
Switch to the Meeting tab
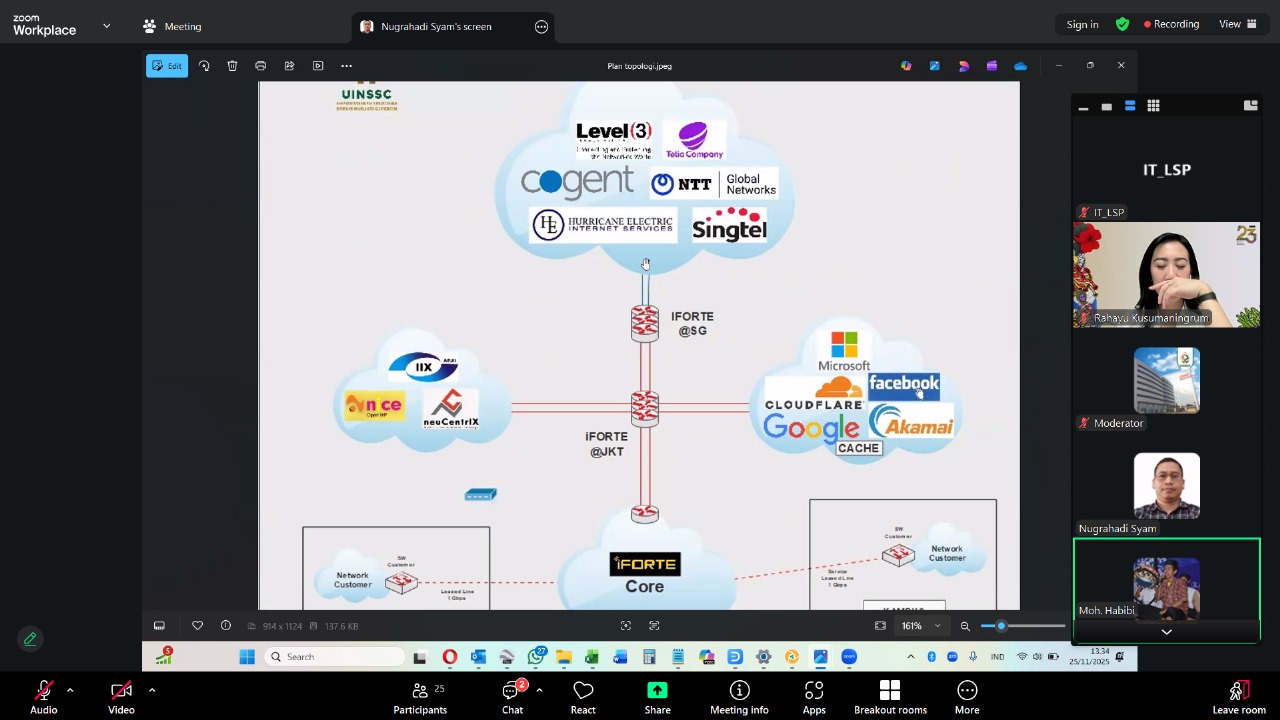(x=172, y=26)
